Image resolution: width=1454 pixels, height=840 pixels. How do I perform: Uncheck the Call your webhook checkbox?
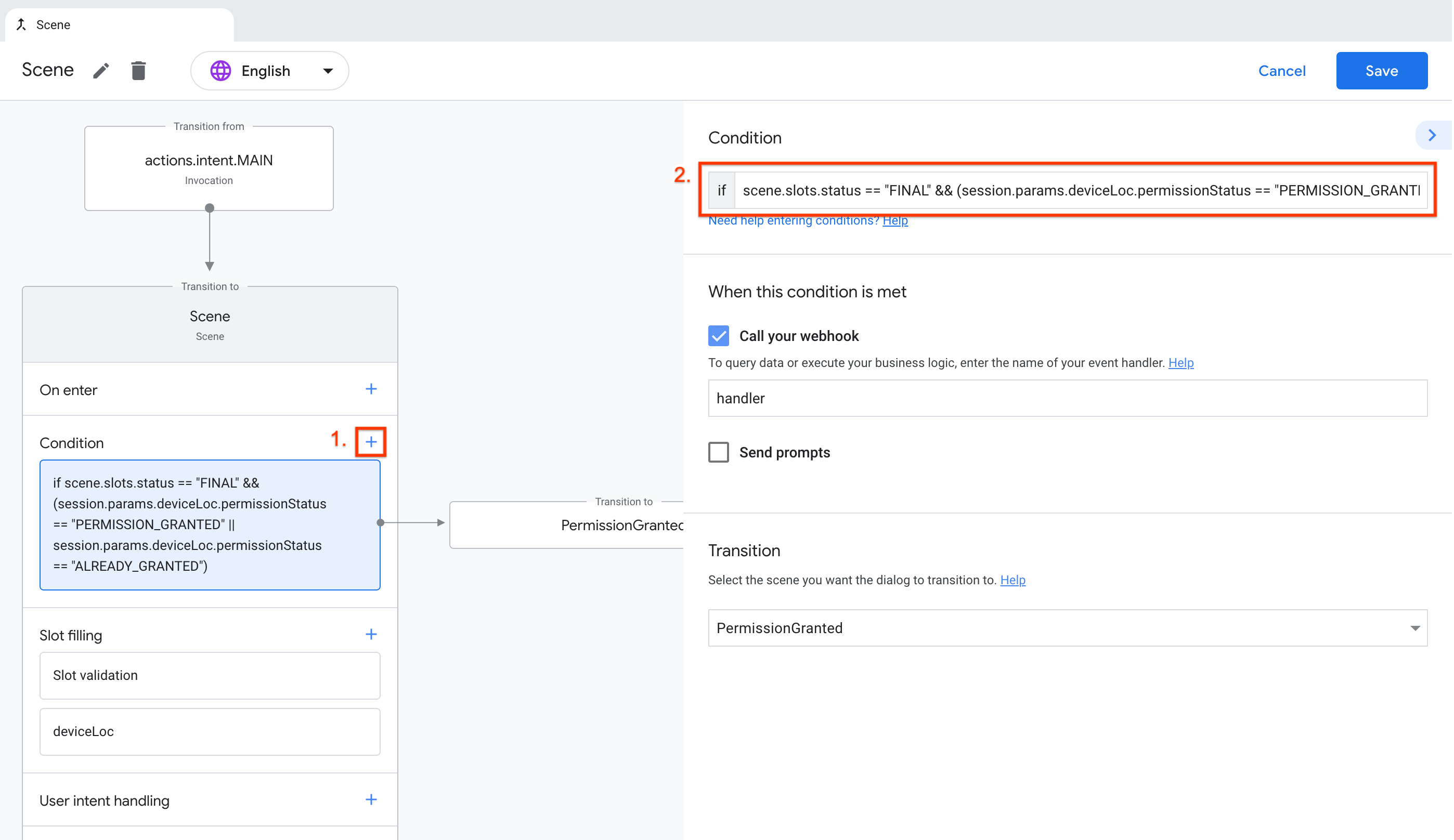[x=718, y=336]
